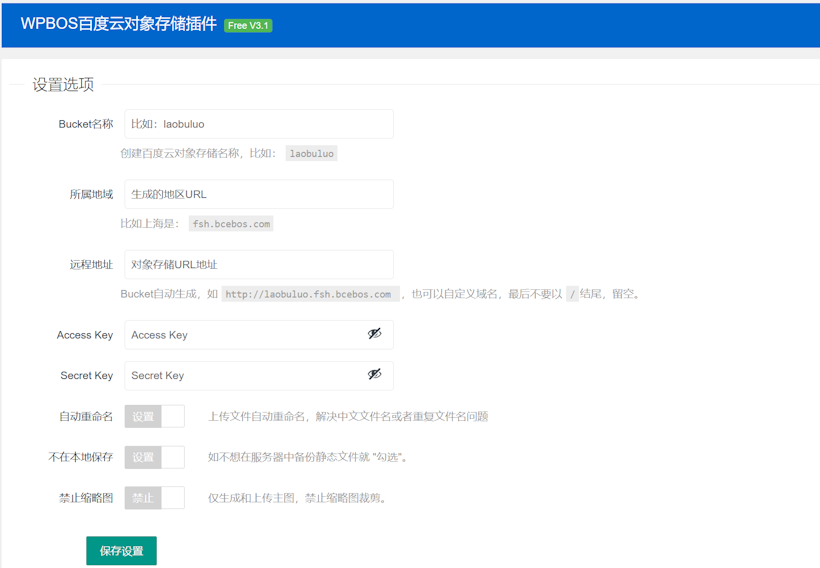820x568 pixels.
Task: Focus the Bucket名称 input field
Action: (x=258, y=124)
